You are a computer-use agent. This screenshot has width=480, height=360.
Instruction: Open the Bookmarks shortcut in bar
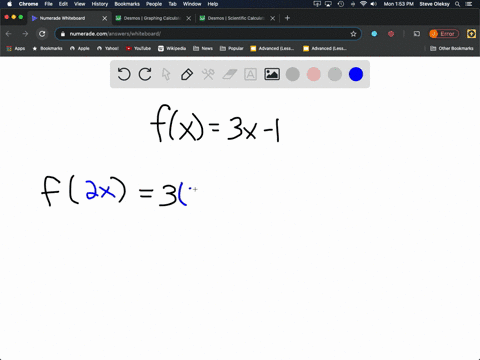47,48
